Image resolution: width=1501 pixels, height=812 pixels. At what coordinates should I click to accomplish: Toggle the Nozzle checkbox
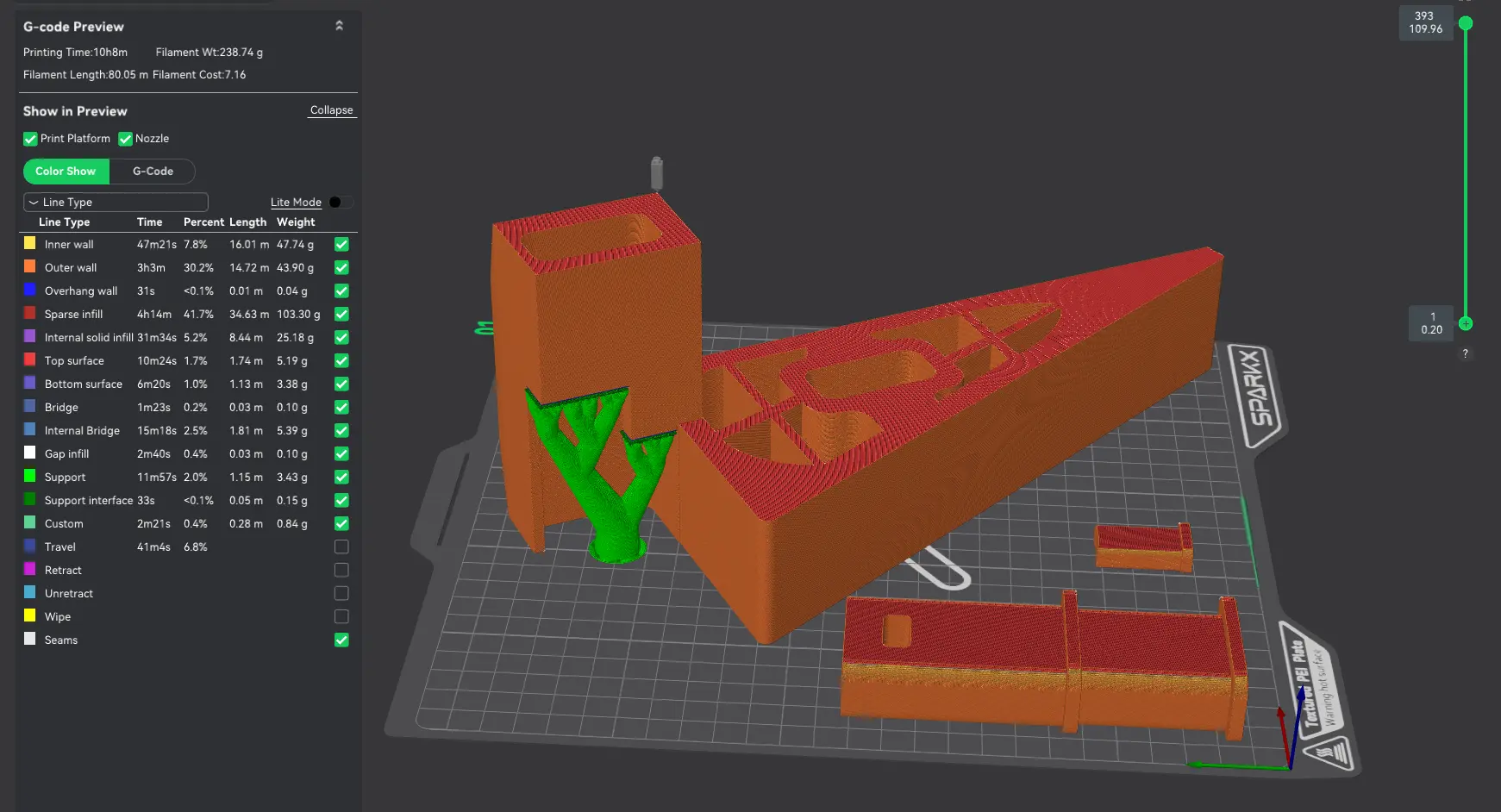coord(125,139)
